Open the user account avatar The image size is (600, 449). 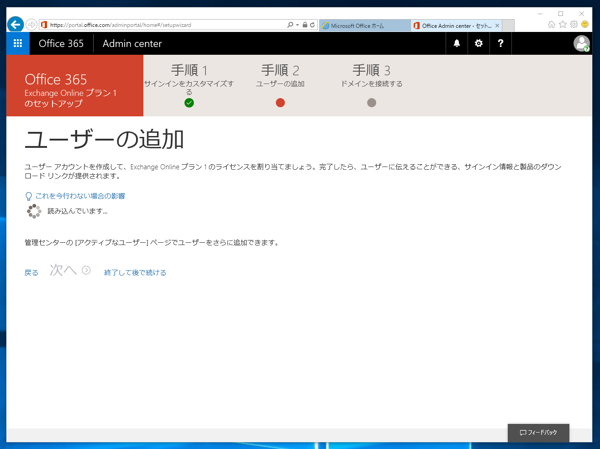(x=581, y=43)
